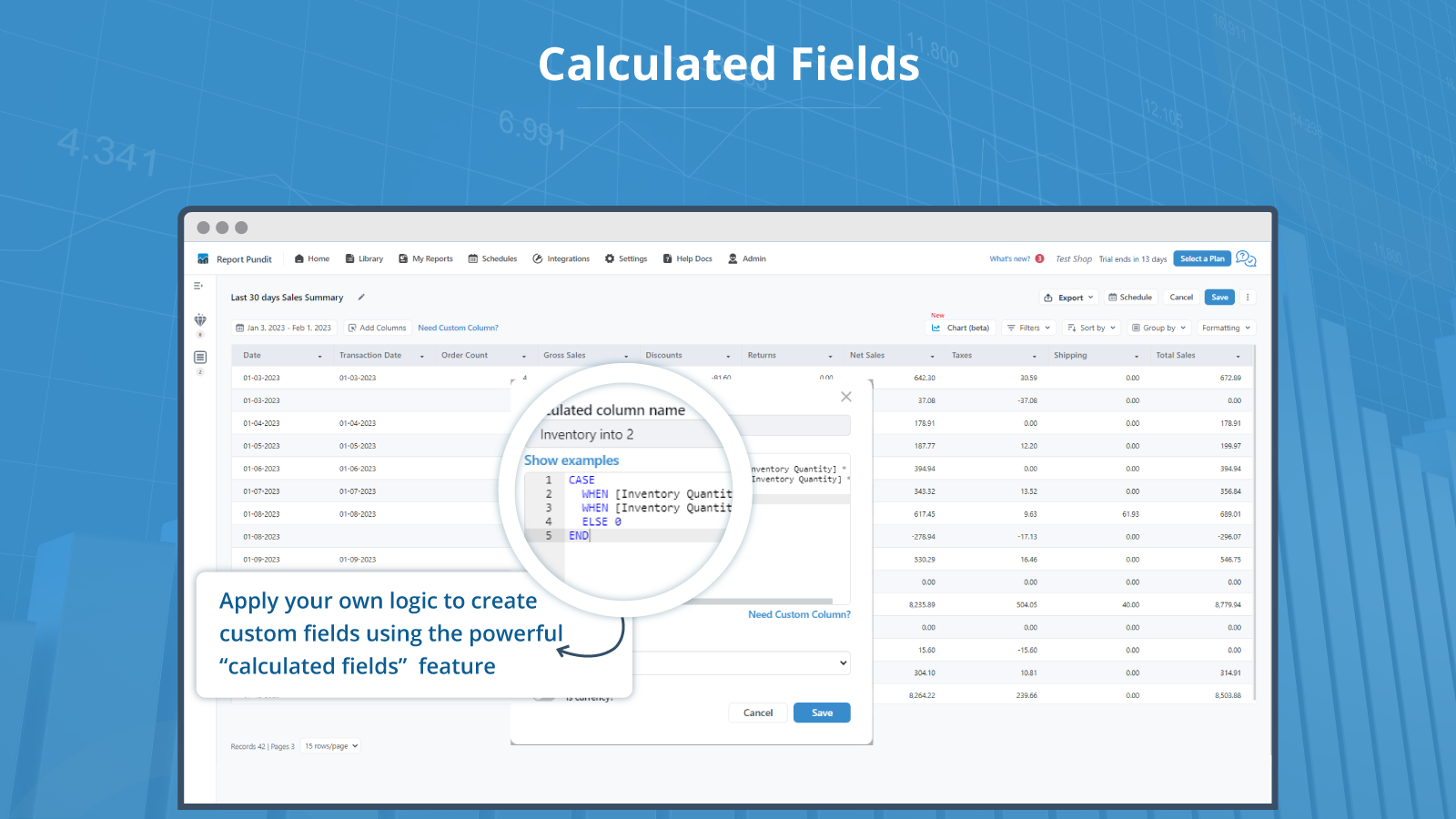
Task: Expand the Export dropdown
Action: click(1068, 298)
